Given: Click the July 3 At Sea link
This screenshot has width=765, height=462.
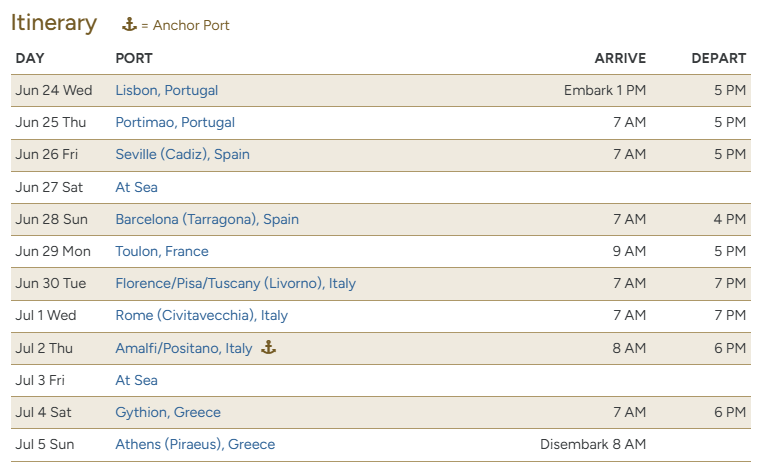Looking at the screenshot, I should (136, 380).
